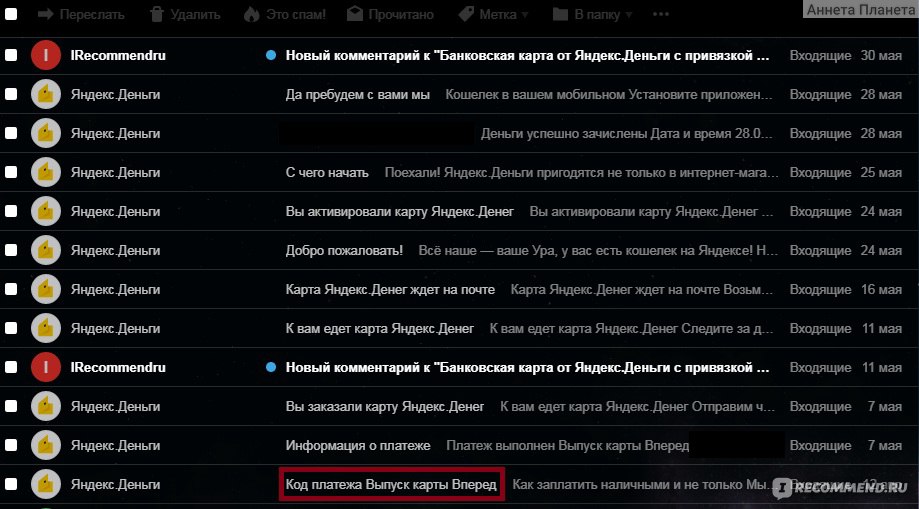Click the Переслать forward button
The image size is (919, 509).
pos(81,15)
